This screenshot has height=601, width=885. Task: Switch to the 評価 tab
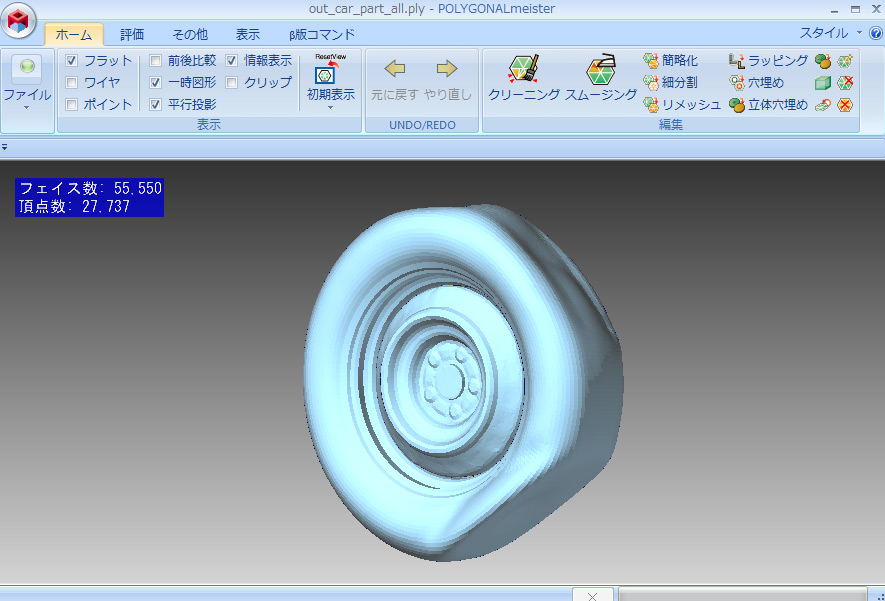[x=132, y=34]
